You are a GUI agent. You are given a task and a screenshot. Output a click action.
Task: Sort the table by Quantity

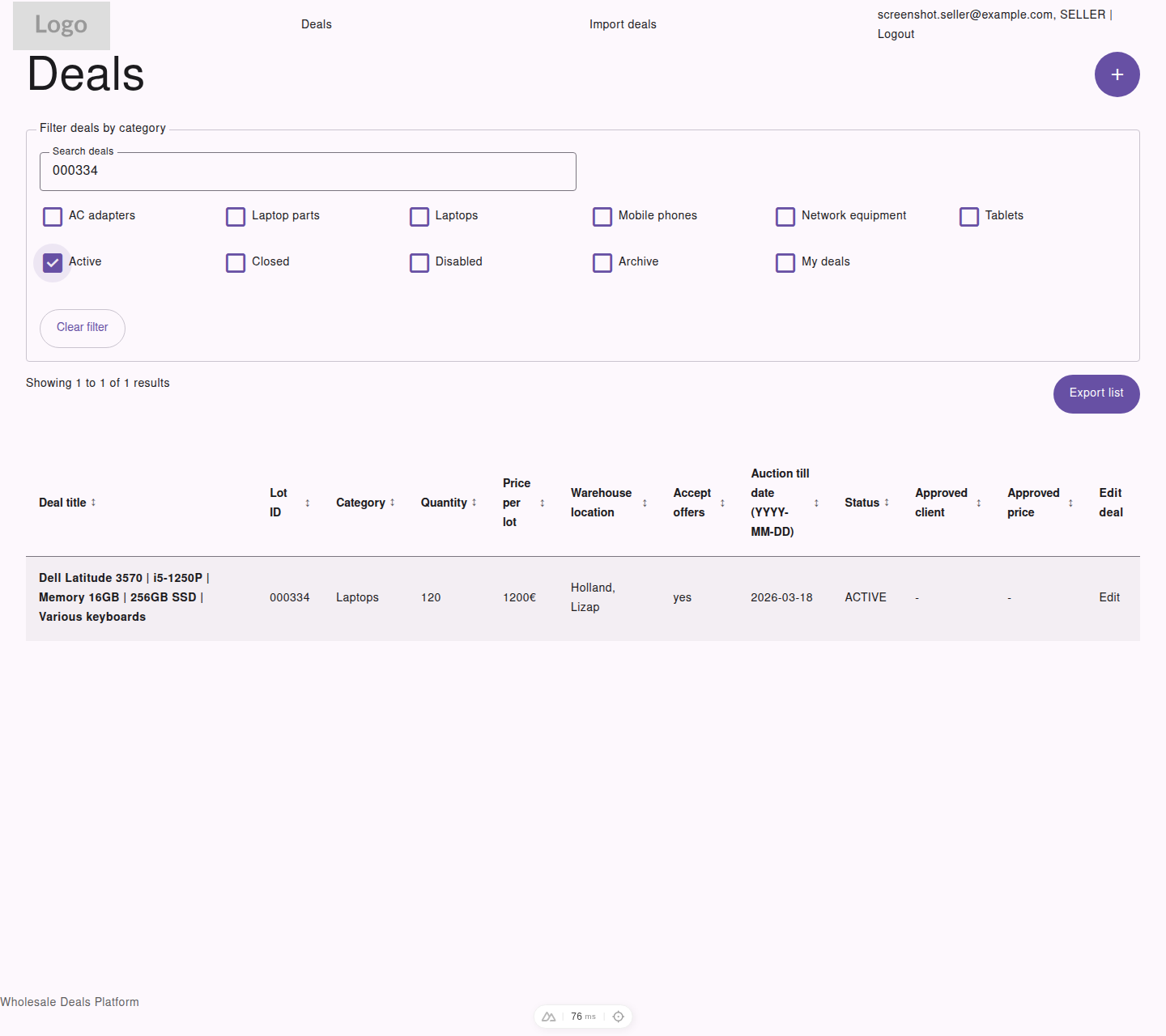pyautogui.click(x=474, y=502)
